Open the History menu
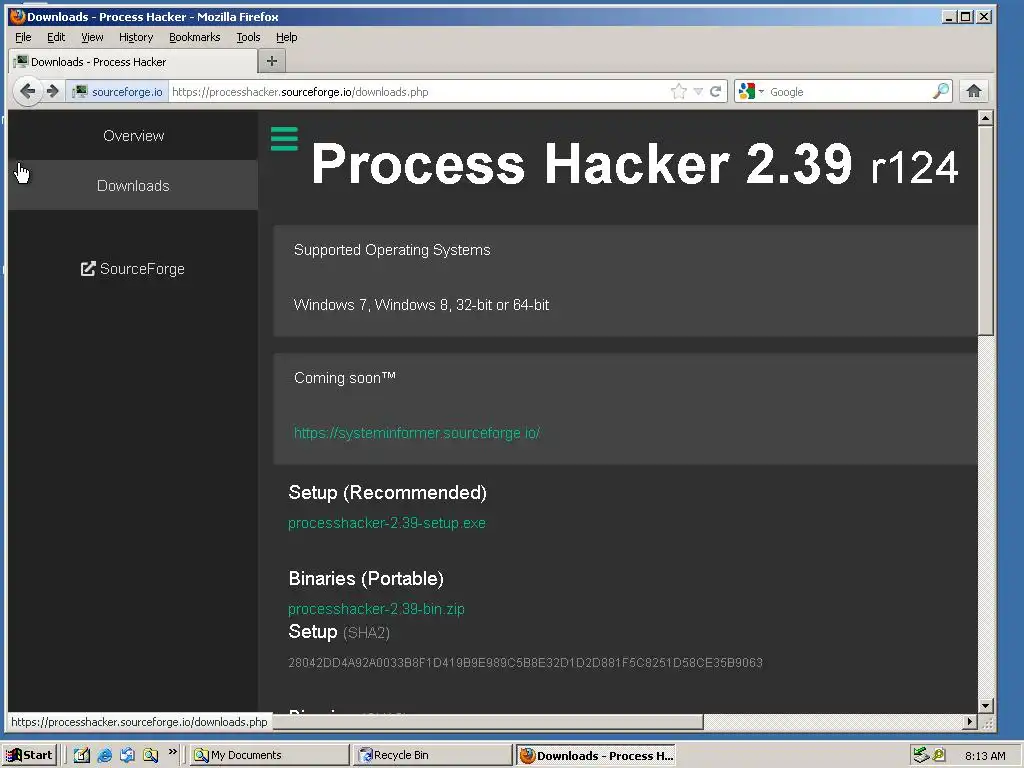The width and height of the screenshot is (1024, 768). coord(136,37)
